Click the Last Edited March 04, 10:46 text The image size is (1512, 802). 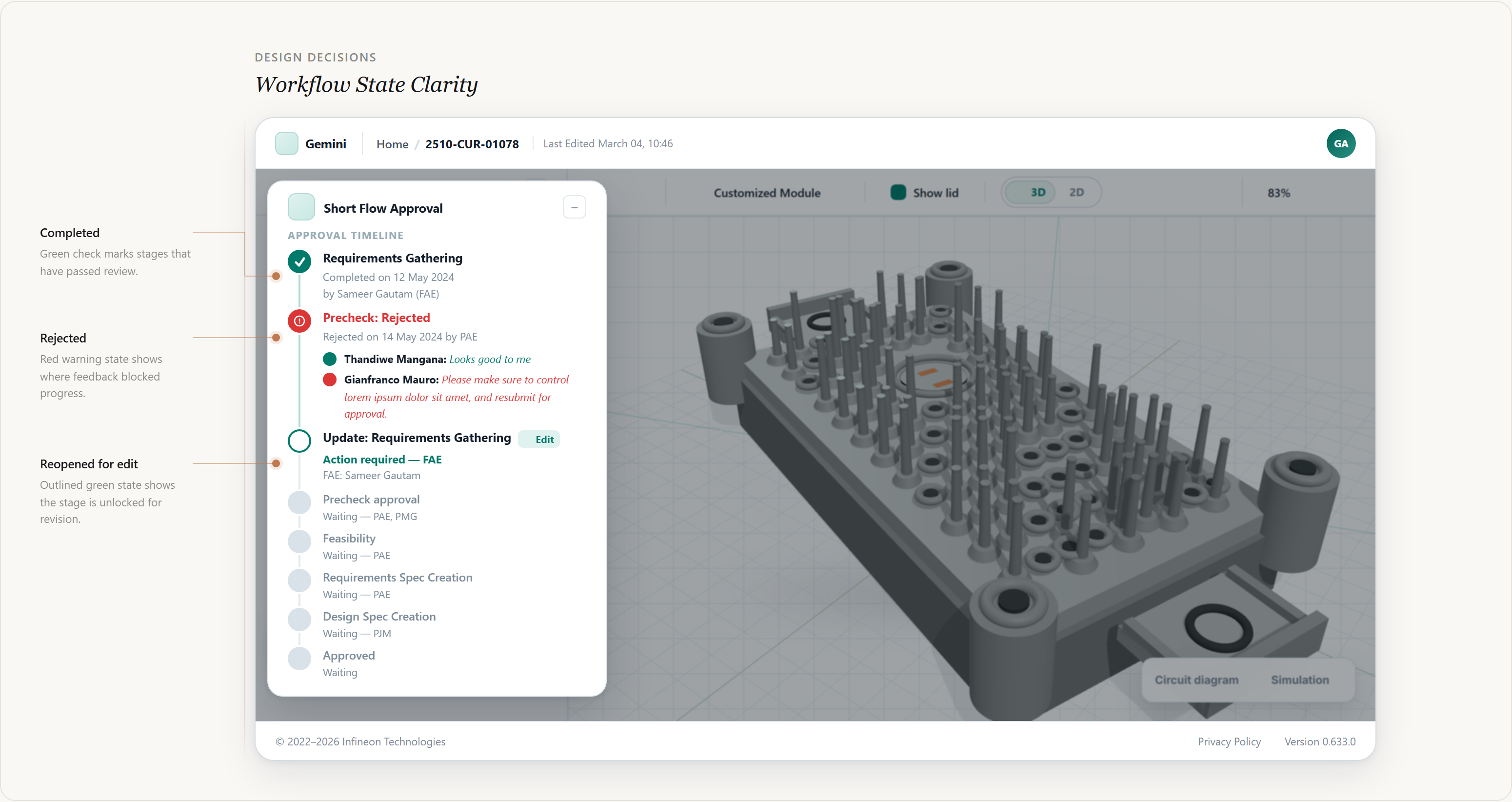point(608,144)
